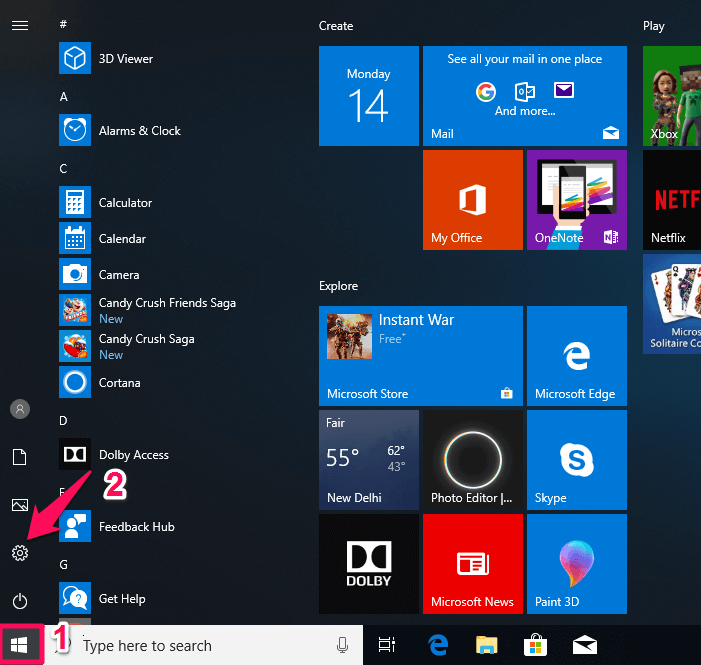Open the Netflix tile
Image resolution: width=701 pixels, height=665 pixels.
672,200
